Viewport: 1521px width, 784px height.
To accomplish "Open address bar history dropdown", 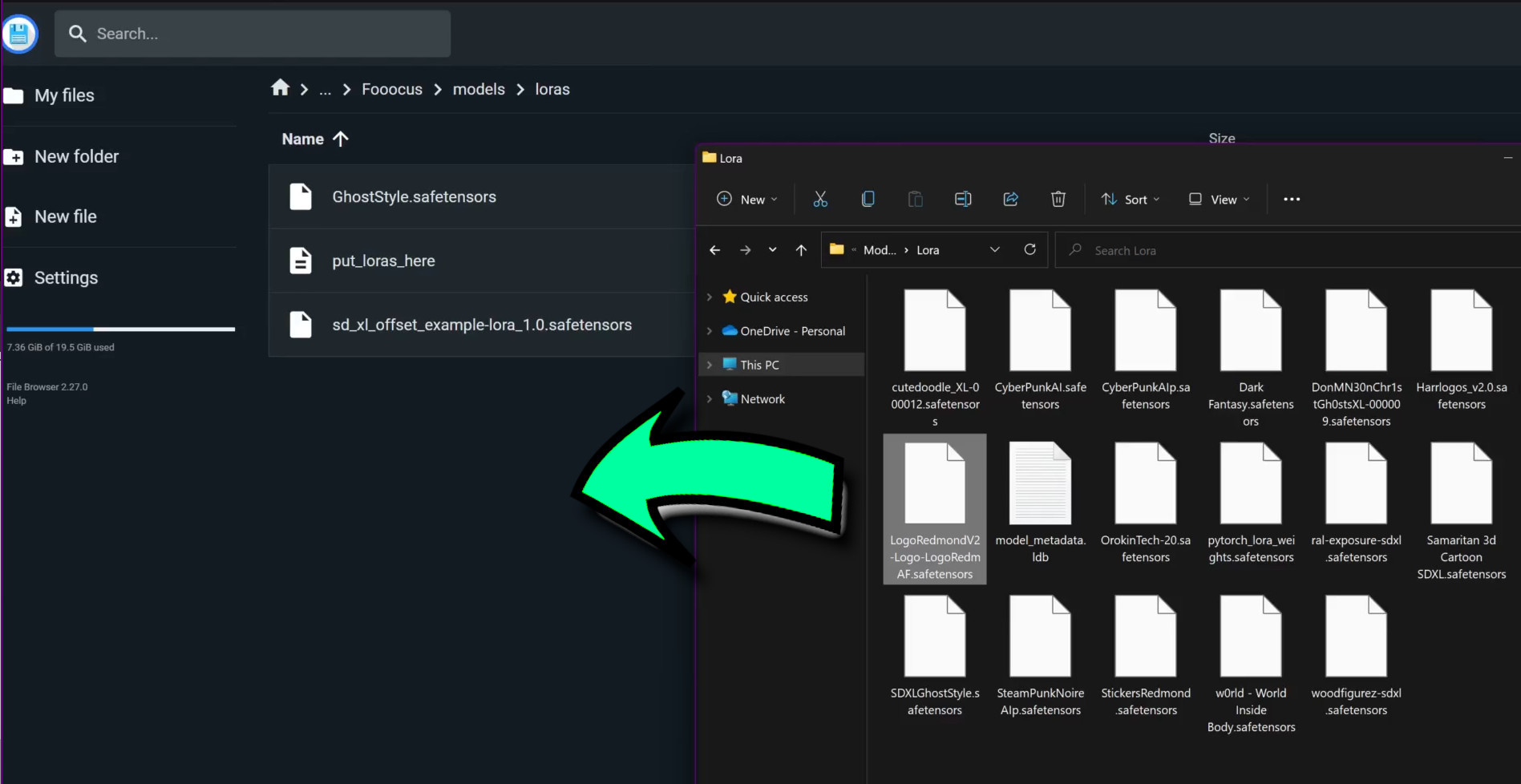I will tap(994, 249).
